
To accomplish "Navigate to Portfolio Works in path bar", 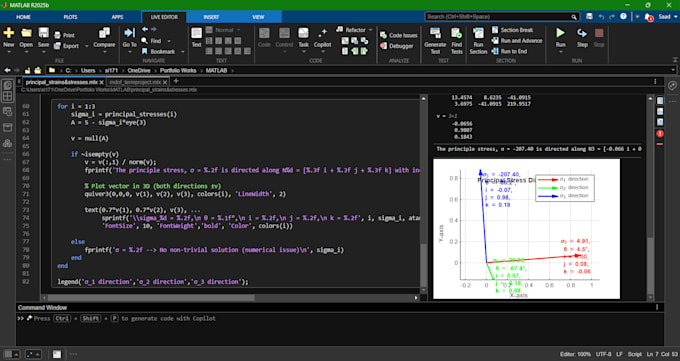I will point(178,70).
